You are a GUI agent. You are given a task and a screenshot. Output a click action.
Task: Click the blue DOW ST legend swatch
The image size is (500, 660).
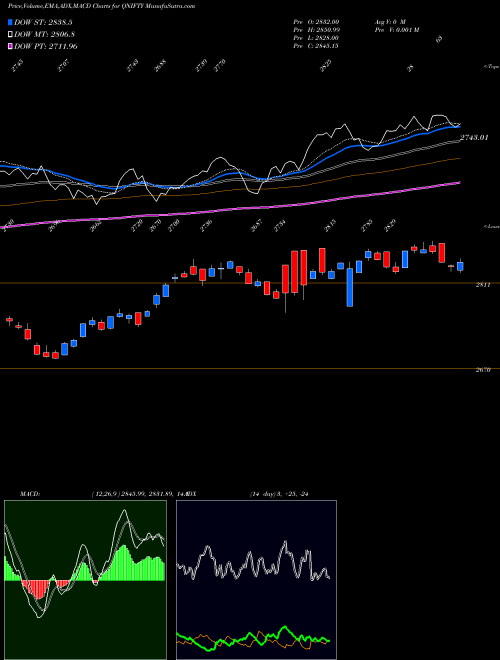[11, 22]
